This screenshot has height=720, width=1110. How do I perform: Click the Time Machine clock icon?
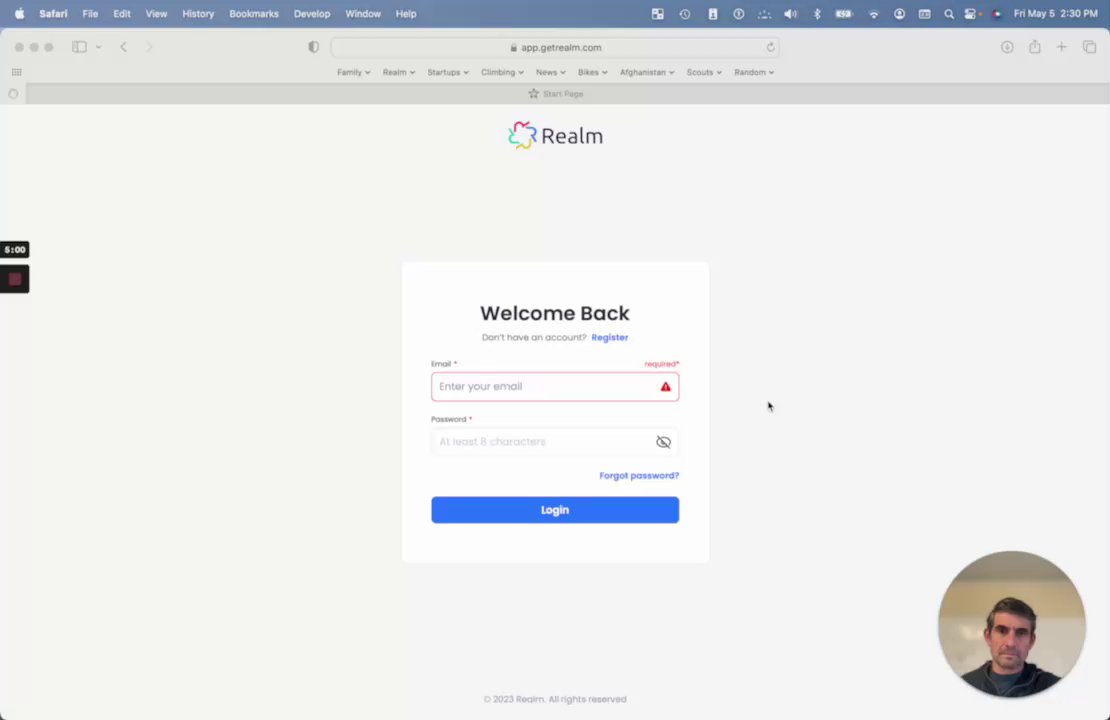(685, 13)
